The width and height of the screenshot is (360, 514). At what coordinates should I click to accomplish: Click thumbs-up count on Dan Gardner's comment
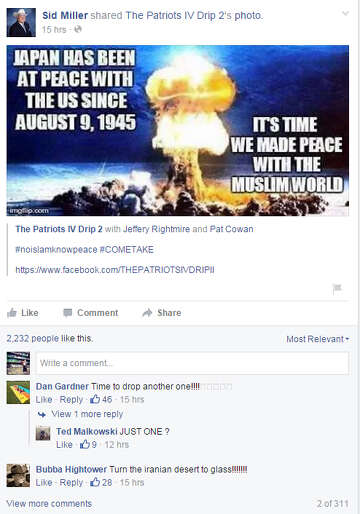(x=101, y=399)
